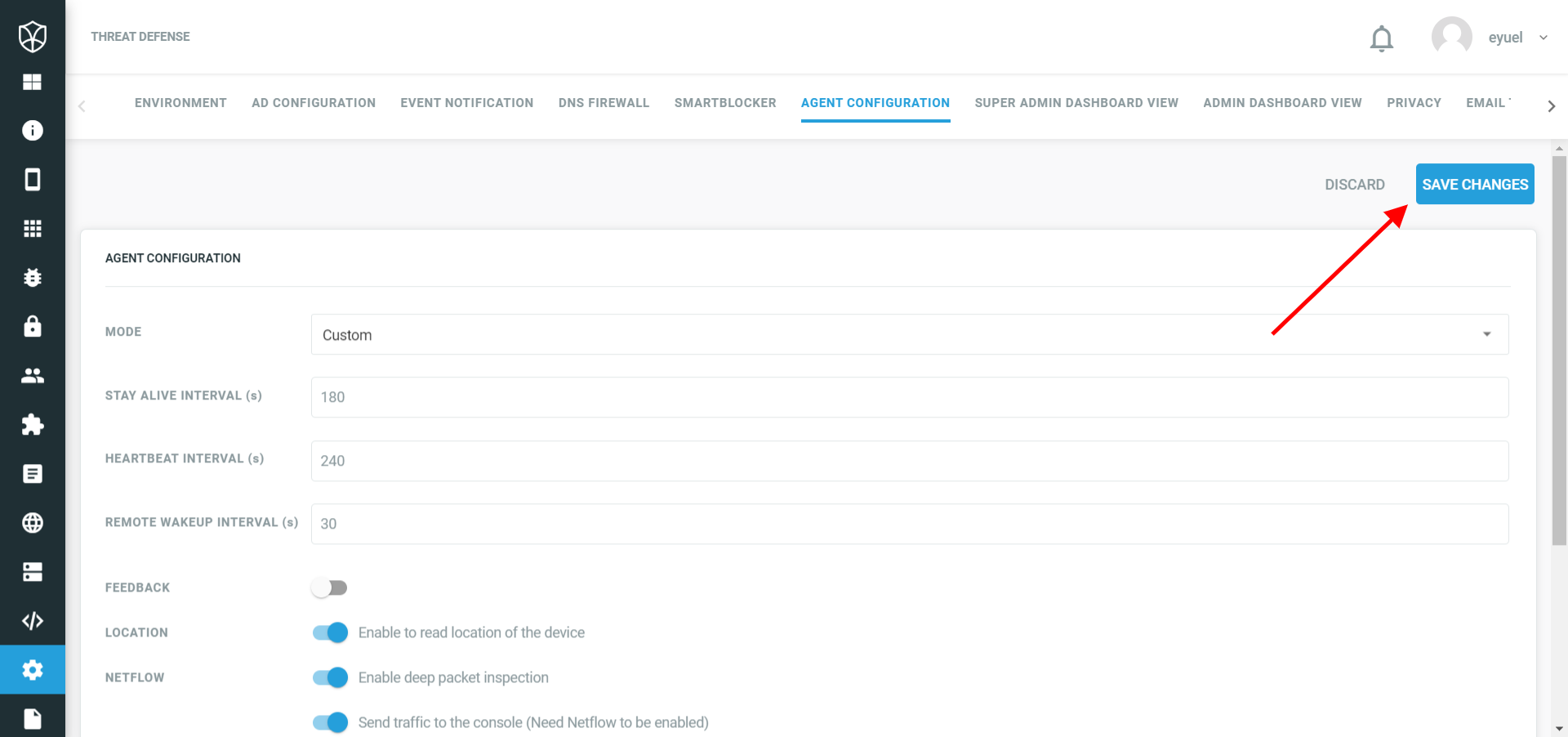Switch to the AD Configuration tab

point(314,103)
